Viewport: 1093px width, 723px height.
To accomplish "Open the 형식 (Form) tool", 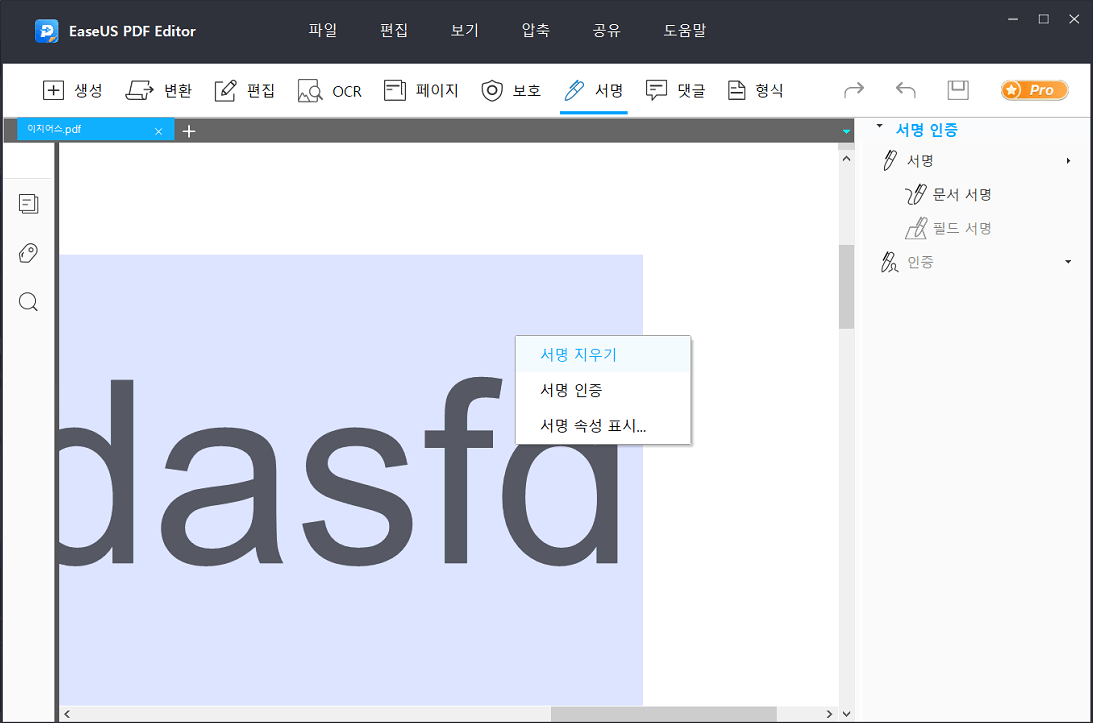I will coord(737,91).
